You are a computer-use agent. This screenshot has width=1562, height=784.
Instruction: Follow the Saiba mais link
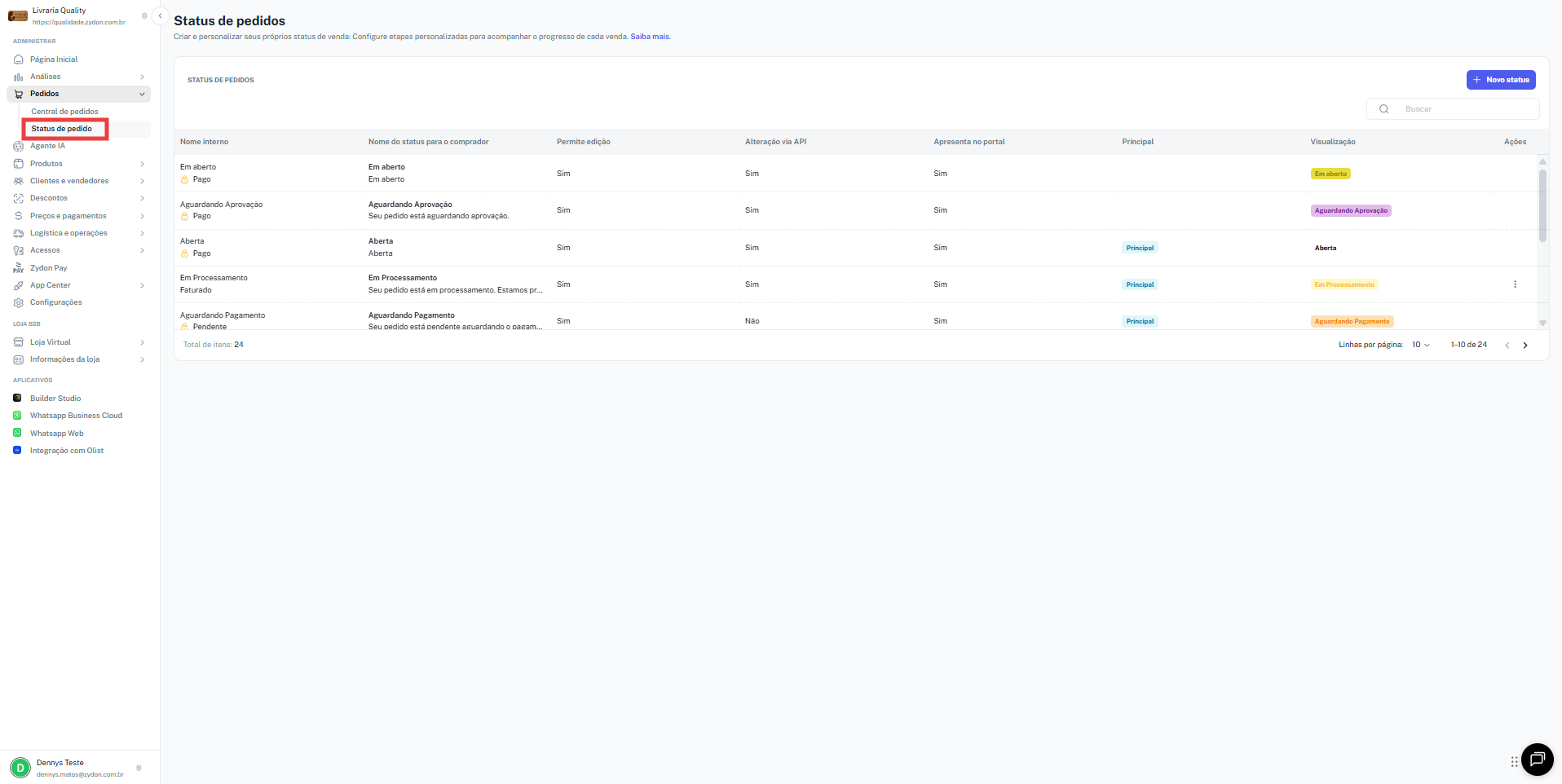(x=650, y=37)
